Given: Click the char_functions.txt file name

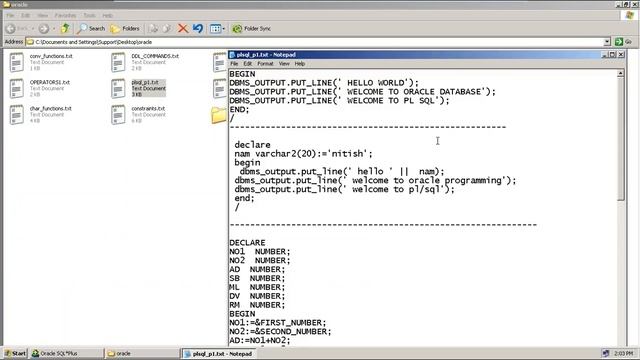Looking at the screenshot, I should [51, 108].
